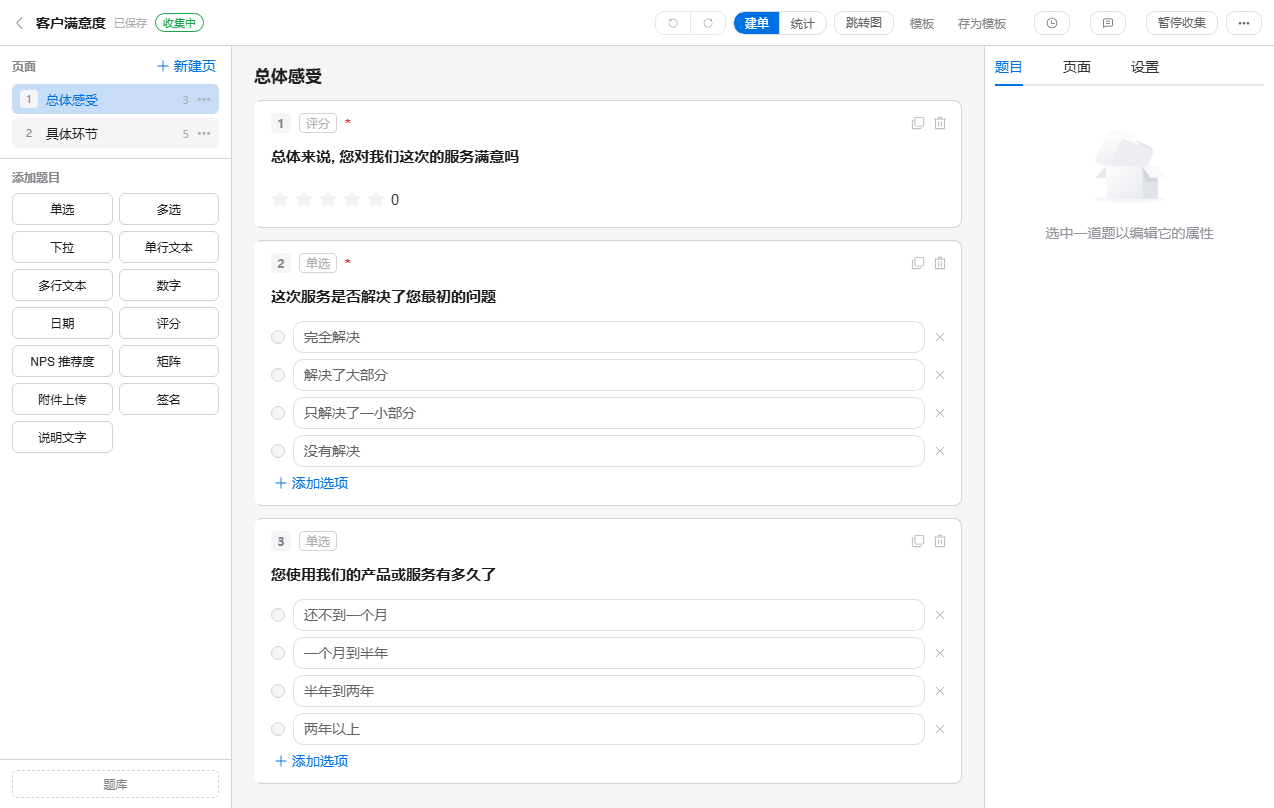Open the history clock icon
This screenshot has height=808, width=1274.
coord(1052,23)
